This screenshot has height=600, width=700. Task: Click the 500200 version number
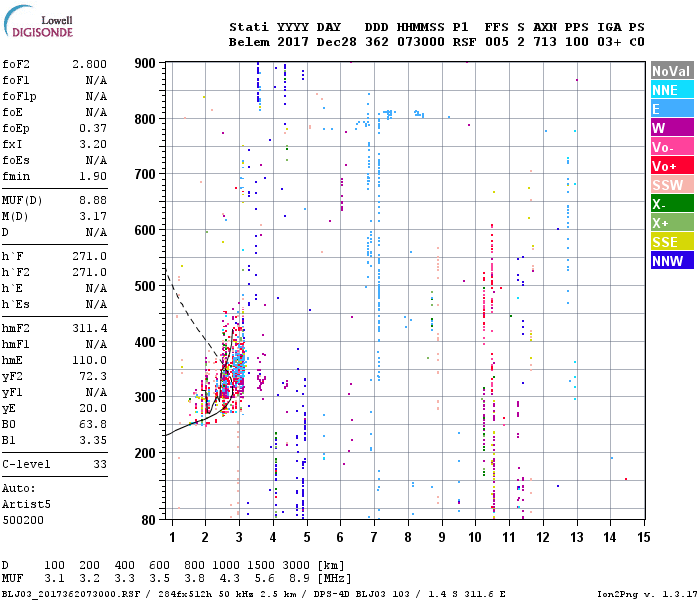[x=23, y=521]
